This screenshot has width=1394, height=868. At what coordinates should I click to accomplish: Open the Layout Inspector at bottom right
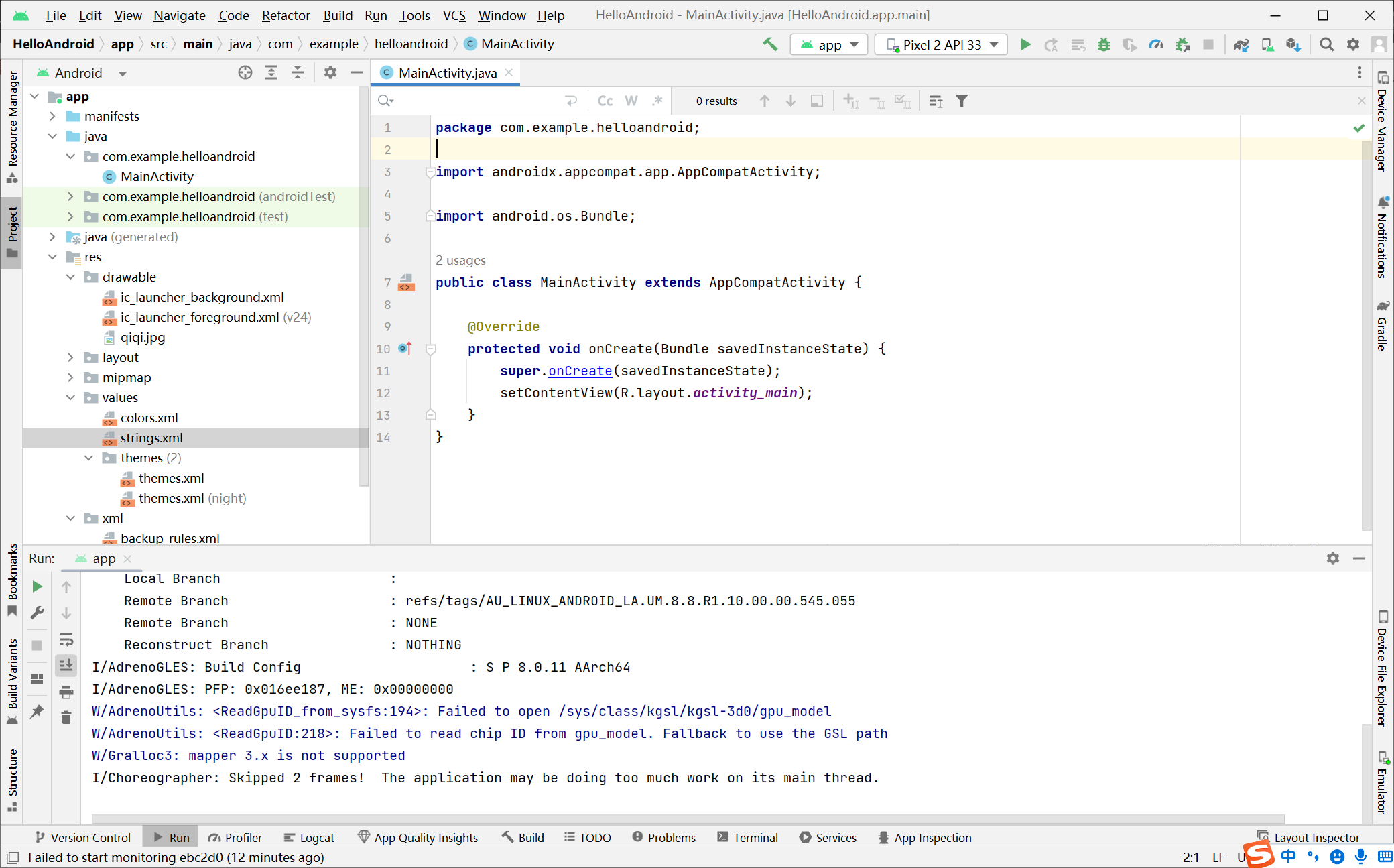[x=1316, y=837]
